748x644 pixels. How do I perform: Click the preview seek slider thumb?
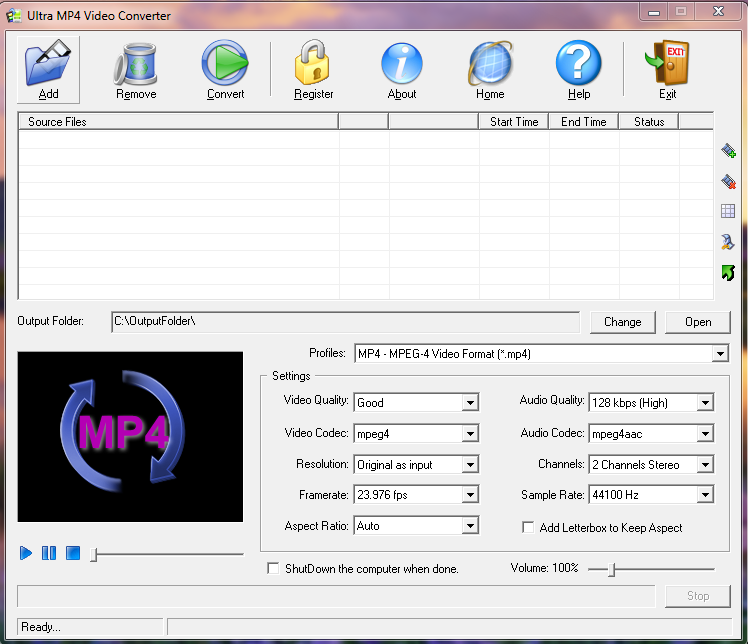(x=94, y=554)
